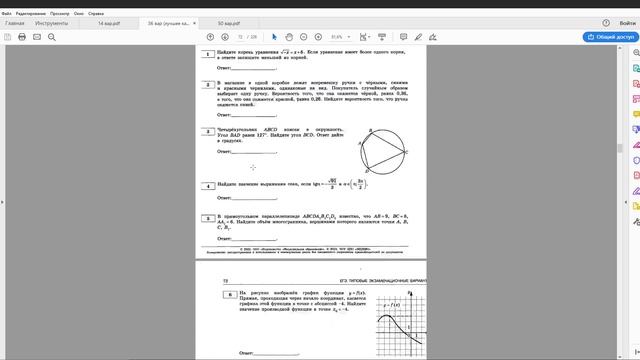Click the scrollbar up arrow
Image resolution: width=640 pixels, height=360 pixels.
click(620, 48)
